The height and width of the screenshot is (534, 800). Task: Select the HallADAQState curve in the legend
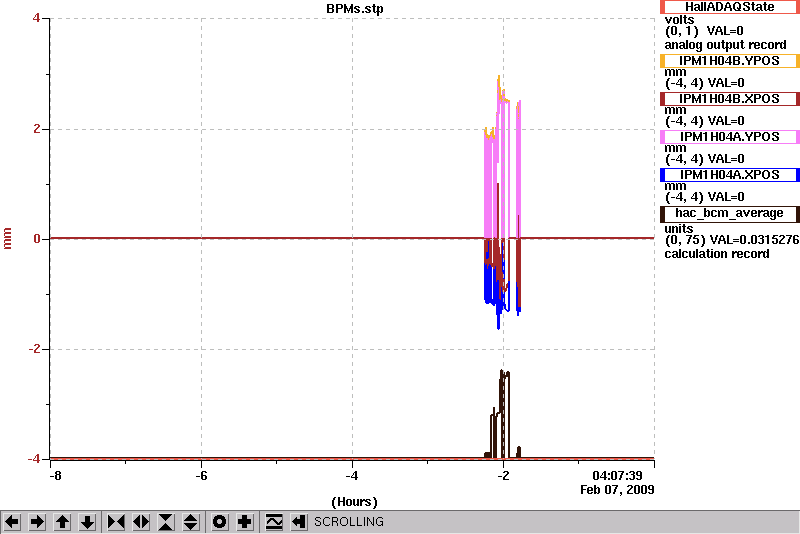(x=730, y=7)
